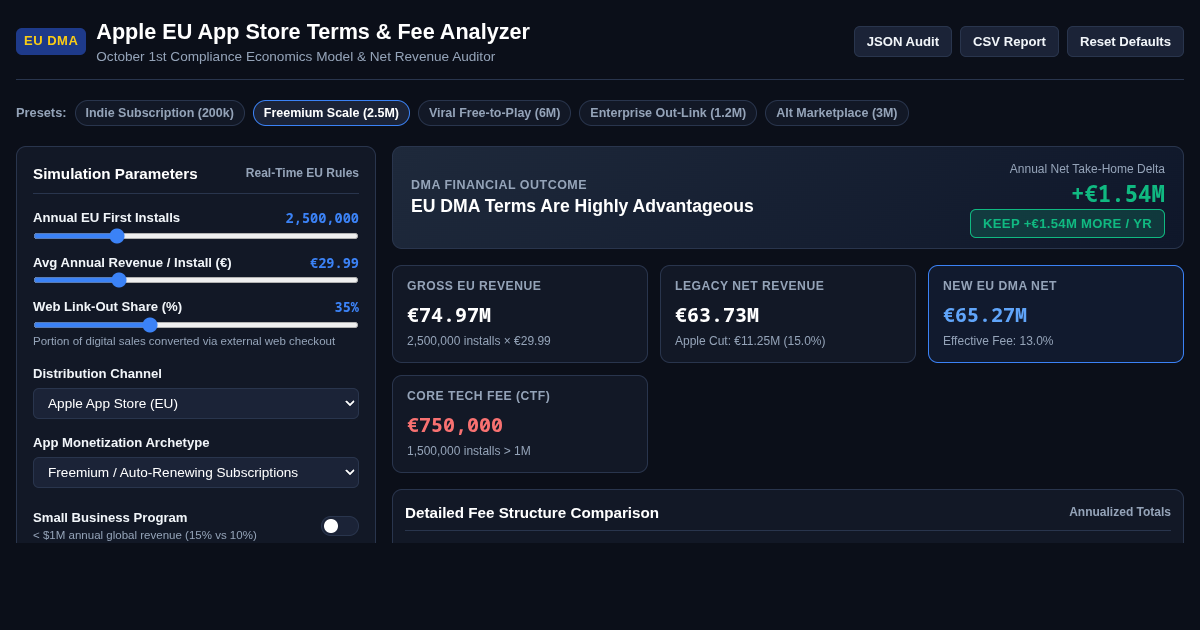The image size is (1200, 630).
Task: Click the 2,500,000 installs value
Action: click(322, 218)
